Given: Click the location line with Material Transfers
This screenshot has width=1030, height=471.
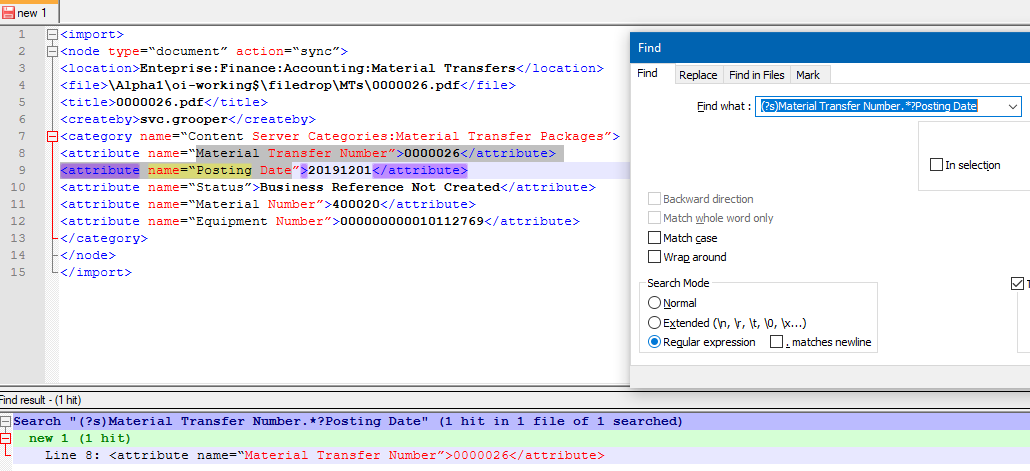Looking at the screenshot, I should [x=332, y=68].
